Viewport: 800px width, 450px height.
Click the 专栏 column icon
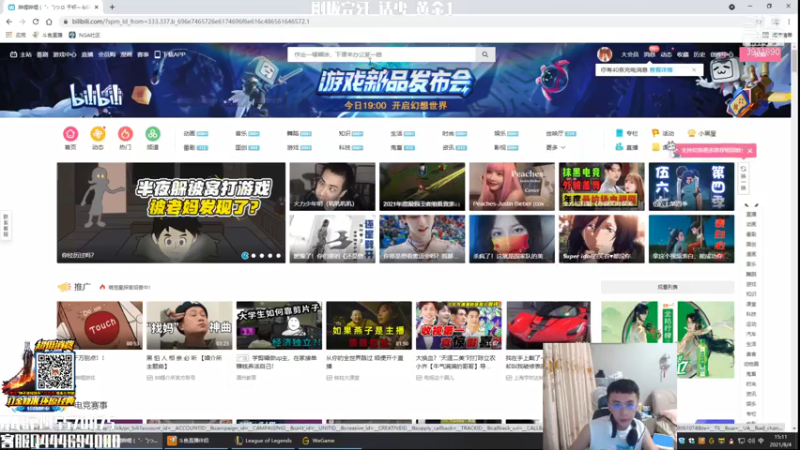point(619,133)
